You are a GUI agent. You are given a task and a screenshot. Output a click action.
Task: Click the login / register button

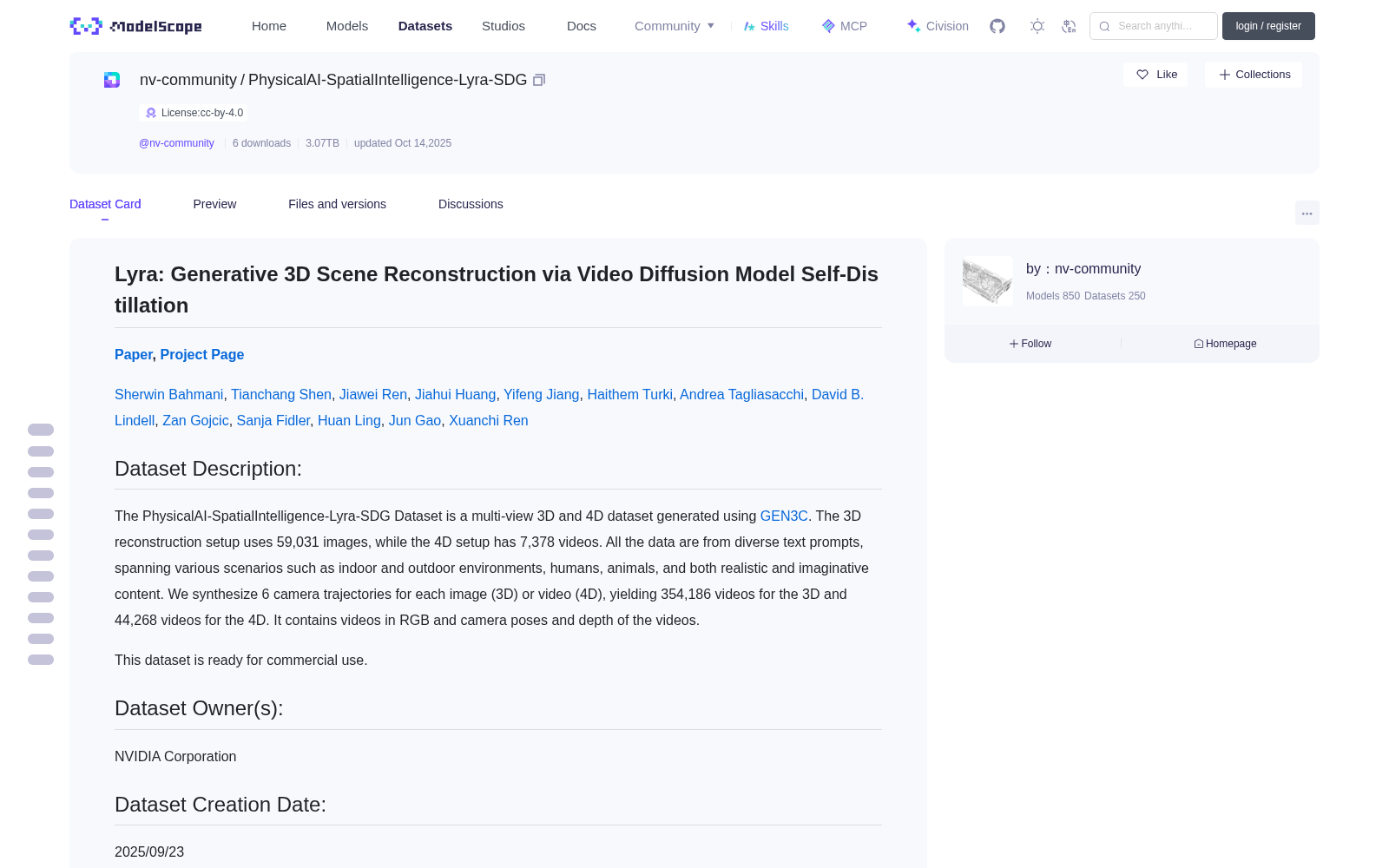tap(1268, 26)
